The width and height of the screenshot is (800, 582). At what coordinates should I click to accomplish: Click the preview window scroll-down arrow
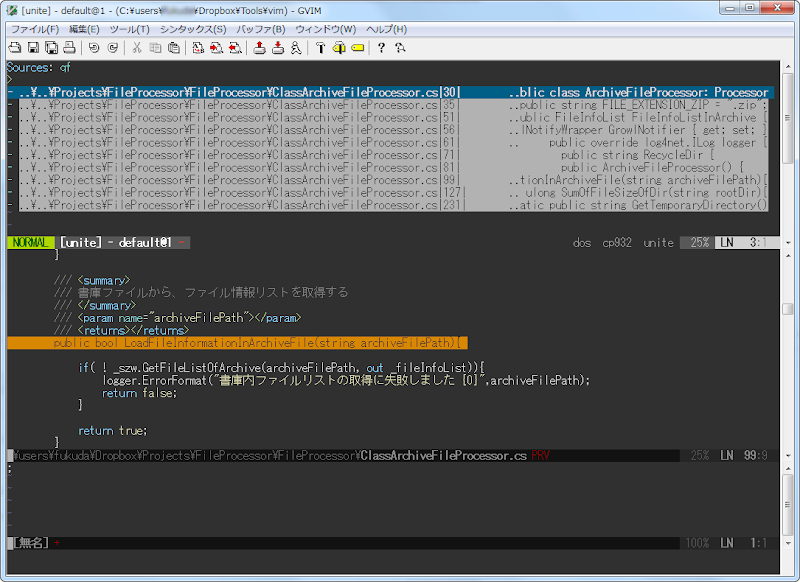coord(788,456)
